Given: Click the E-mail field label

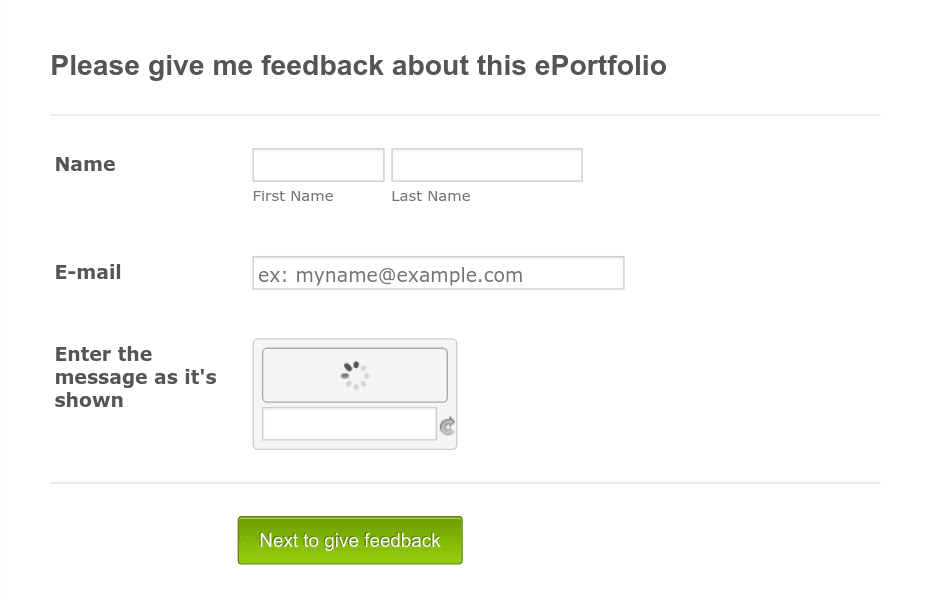Looking at the screenshot, I should pos(87,272).
